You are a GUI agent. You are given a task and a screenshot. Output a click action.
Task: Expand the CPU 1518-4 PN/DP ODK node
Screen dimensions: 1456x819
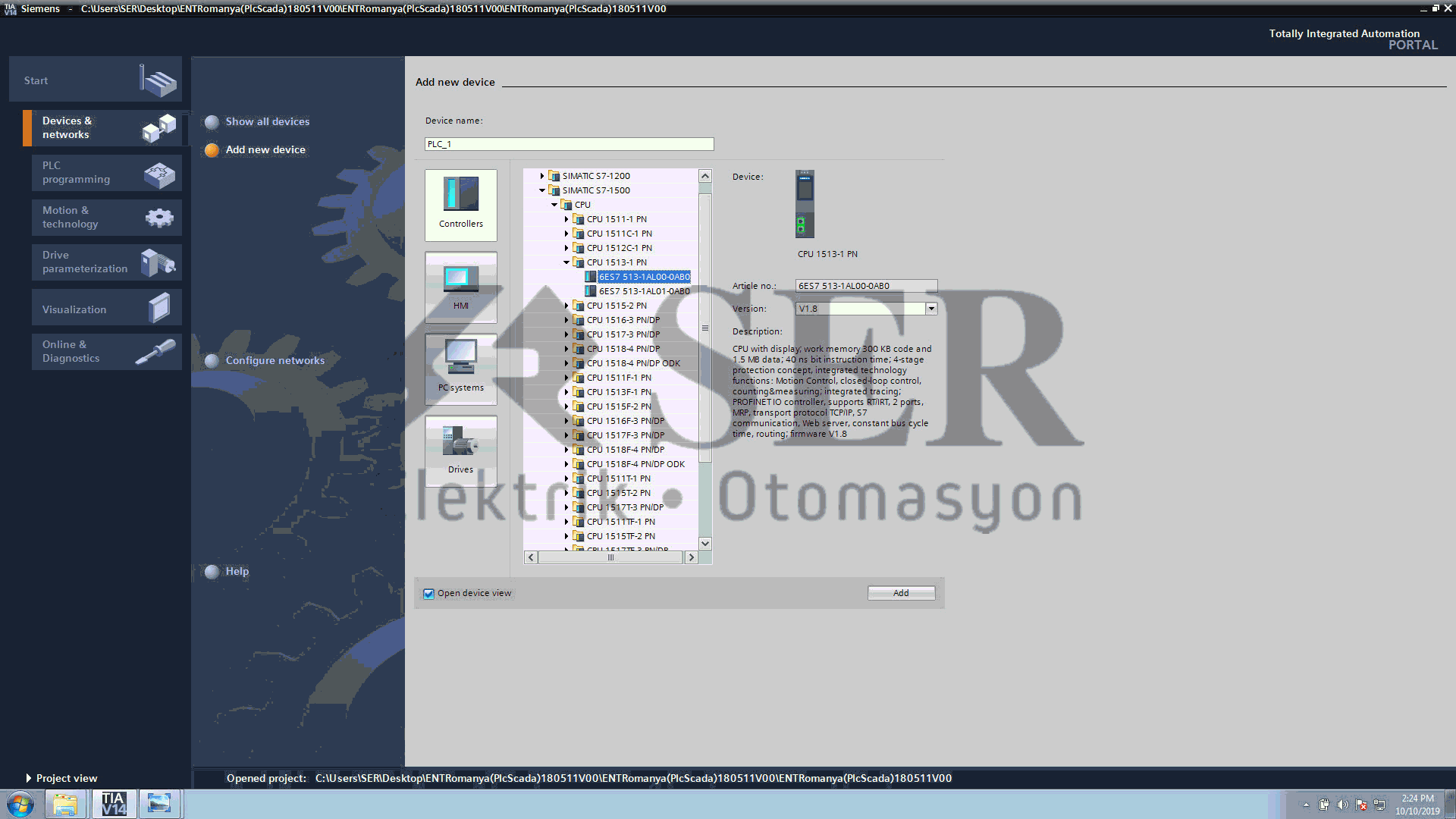point(566,363)
